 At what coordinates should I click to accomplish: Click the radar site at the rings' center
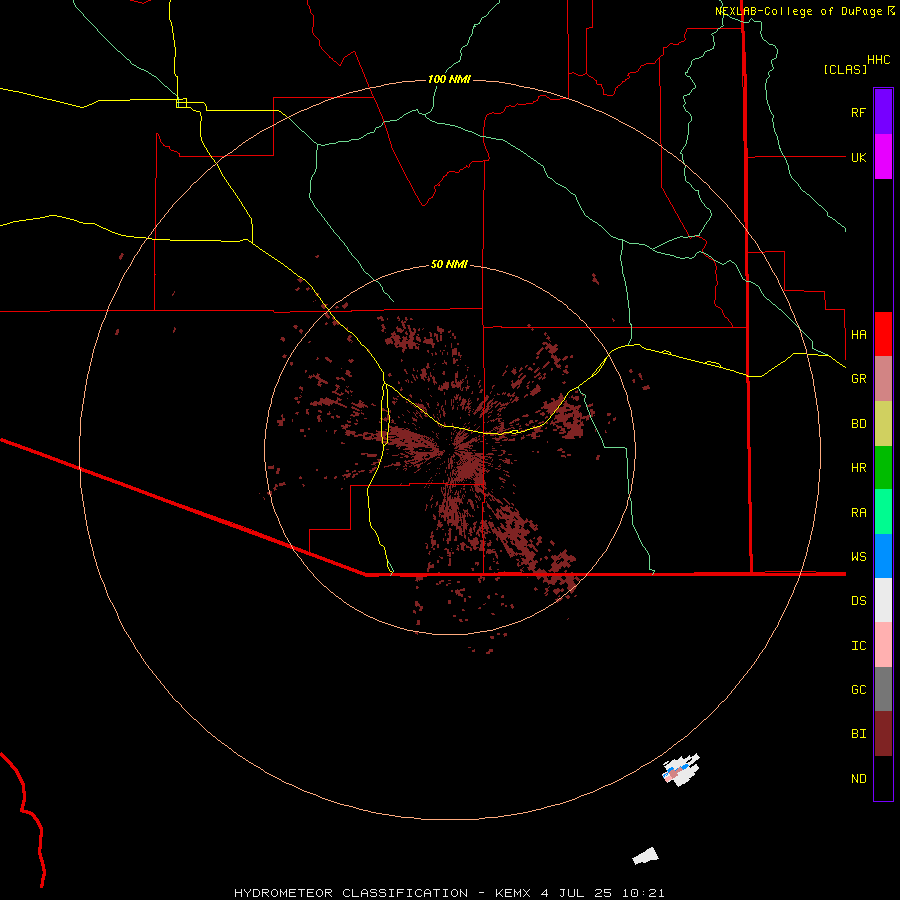449,449
